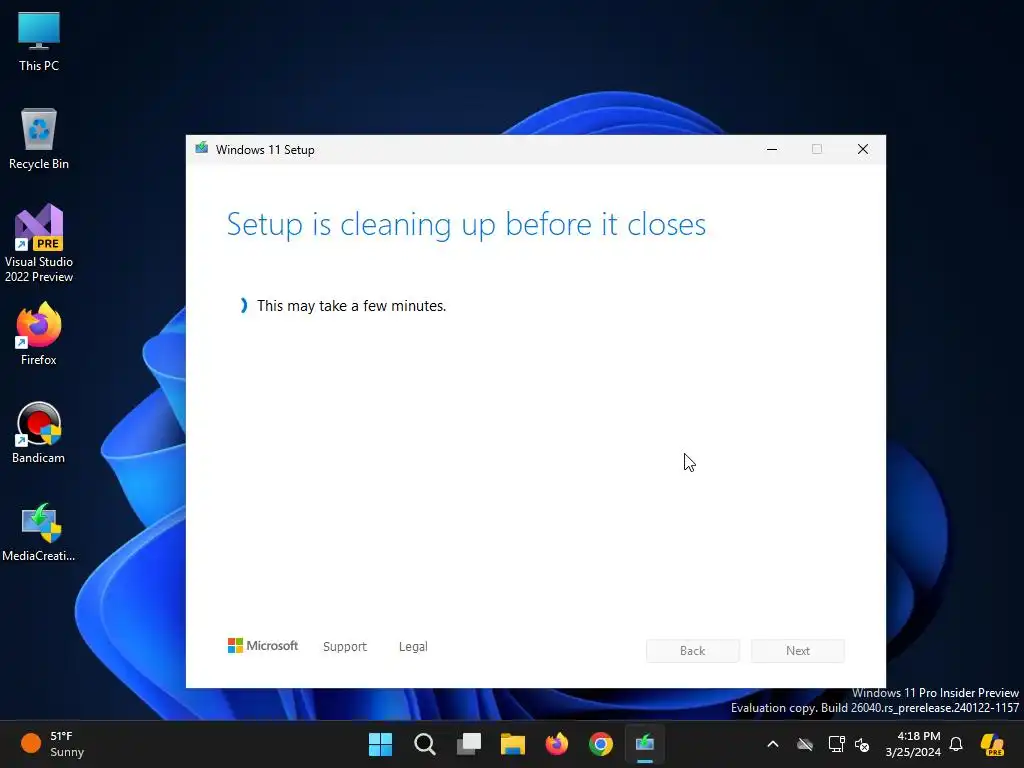This screenshot has width=1024, height=768.
Task: Click the Back button in Setup
Action: [693, 650]
